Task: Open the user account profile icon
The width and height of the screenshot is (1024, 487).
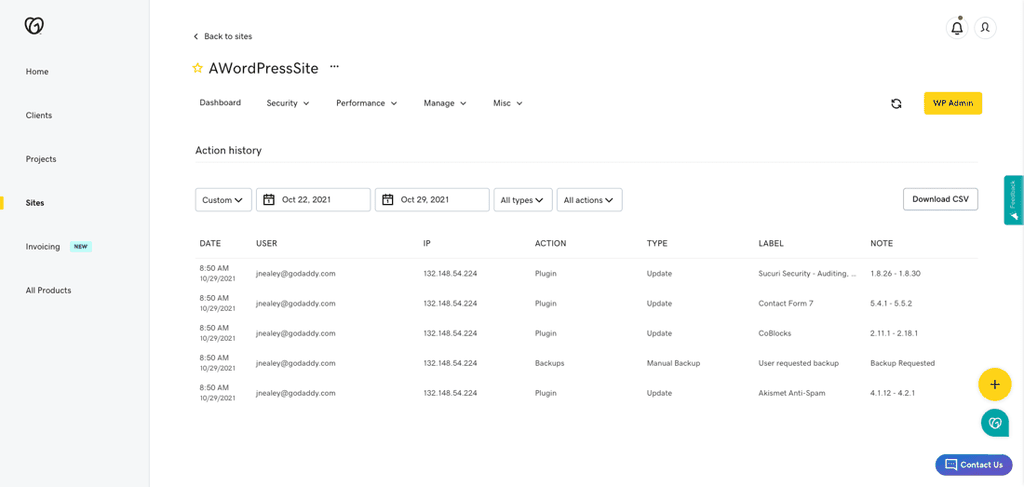Action: click(985, 28)
